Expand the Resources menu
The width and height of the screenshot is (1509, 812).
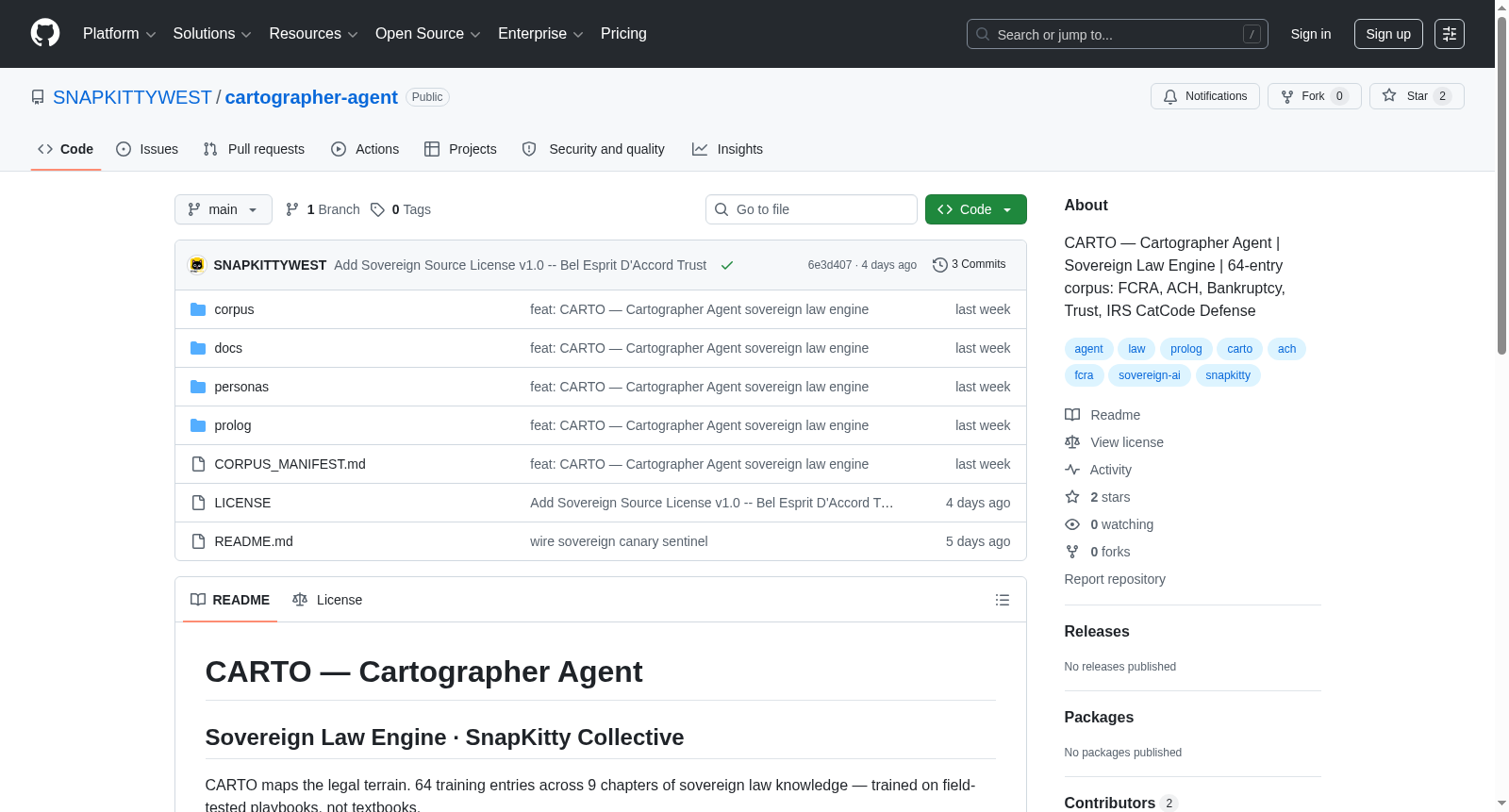(x=313, y=34)
